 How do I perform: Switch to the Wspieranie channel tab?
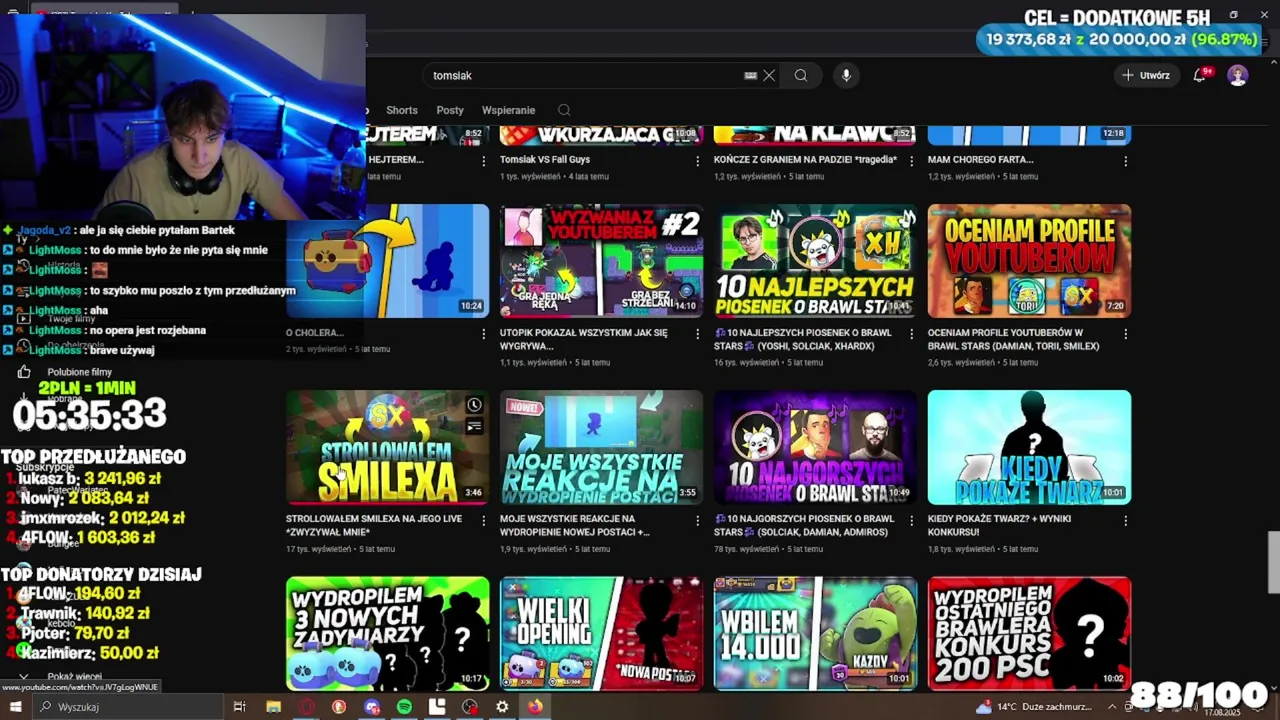[x=509, y=110]
